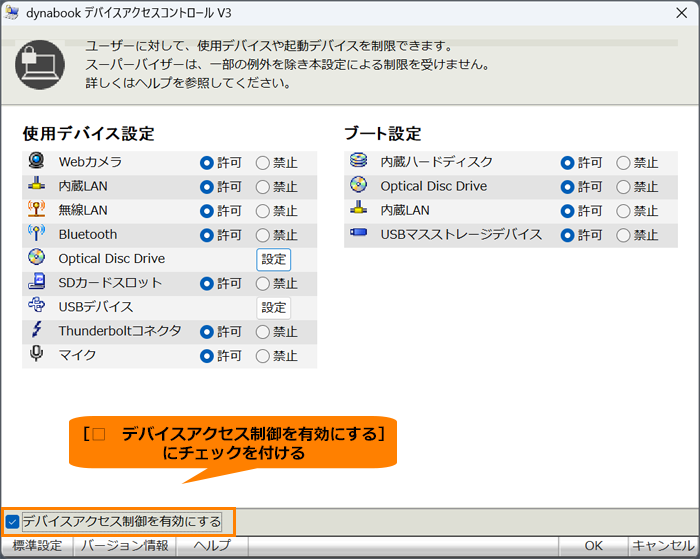This screenshot has width=700, height=559.
Task: Click the Thunderboltコネクタ lightning icon
Action: tap(36, 330)
